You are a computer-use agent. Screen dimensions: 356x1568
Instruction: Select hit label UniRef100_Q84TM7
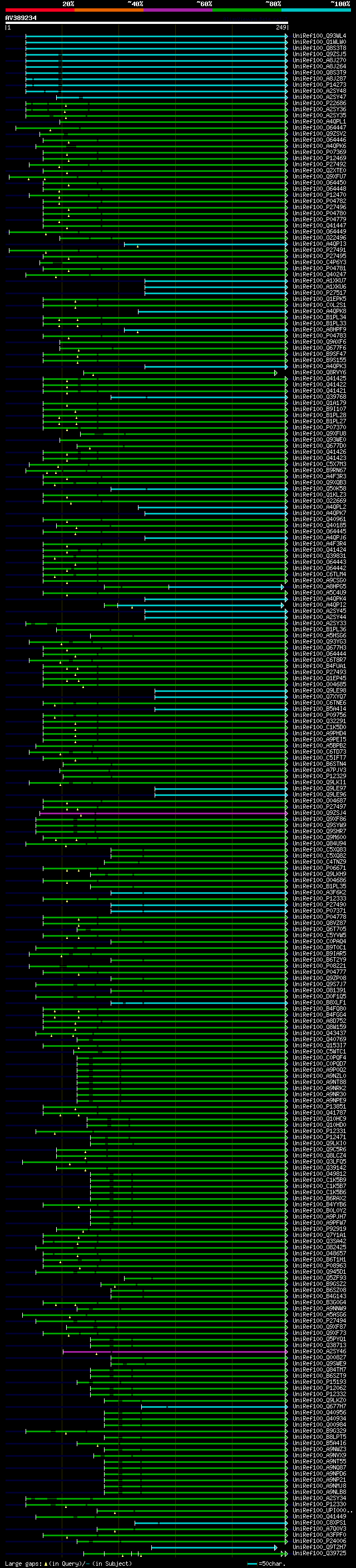click(x=319, y=1369)
